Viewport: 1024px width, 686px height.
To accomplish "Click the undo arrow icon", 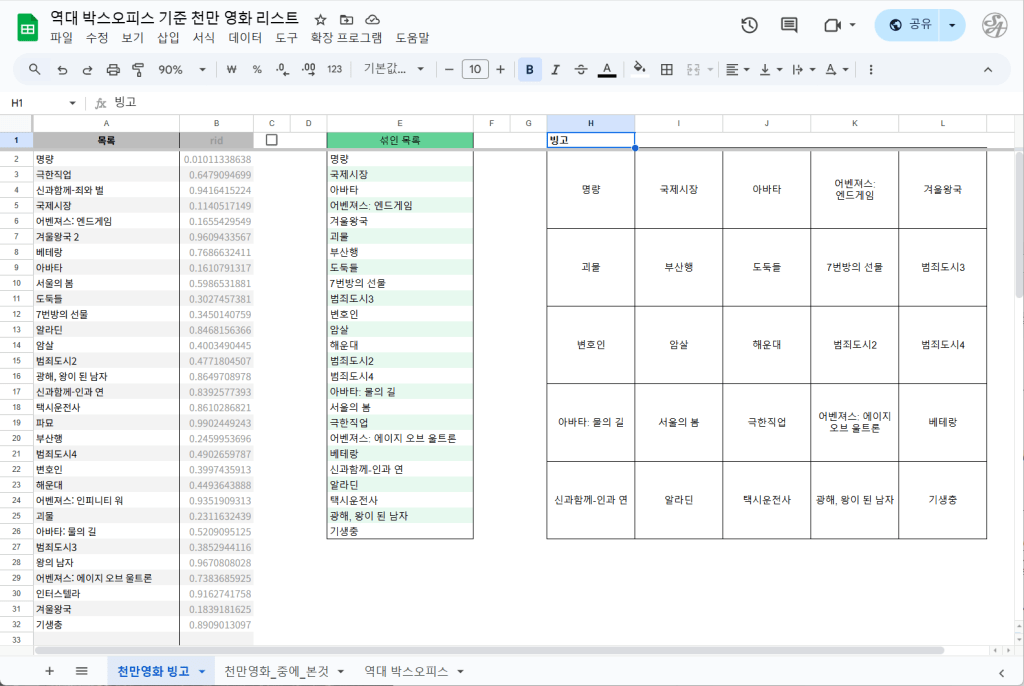I will click(62, 70).
